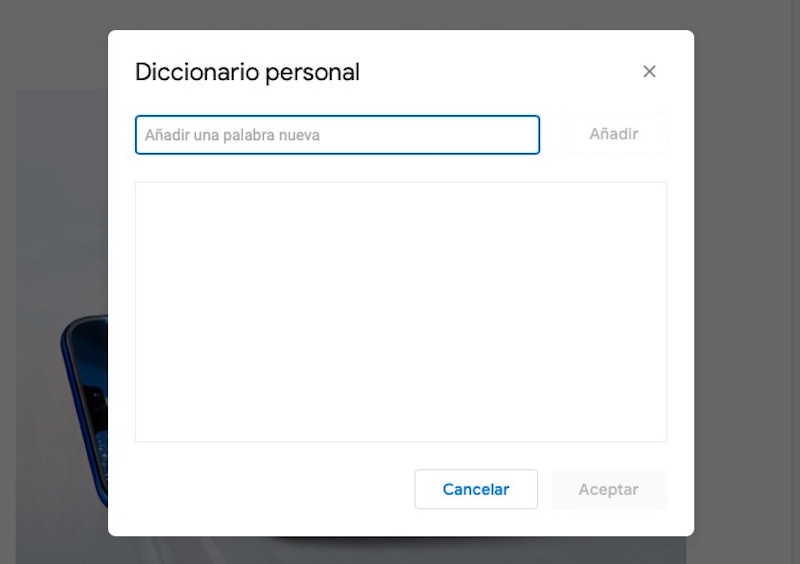Click the top border of the word list
This screenshot has width=800, height=564.
tap(400, 182)
